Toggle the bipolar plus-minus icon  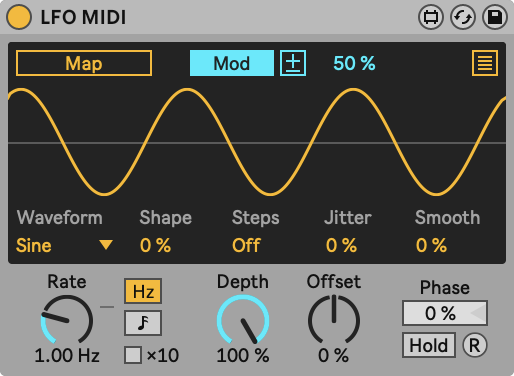coord(293,63)
